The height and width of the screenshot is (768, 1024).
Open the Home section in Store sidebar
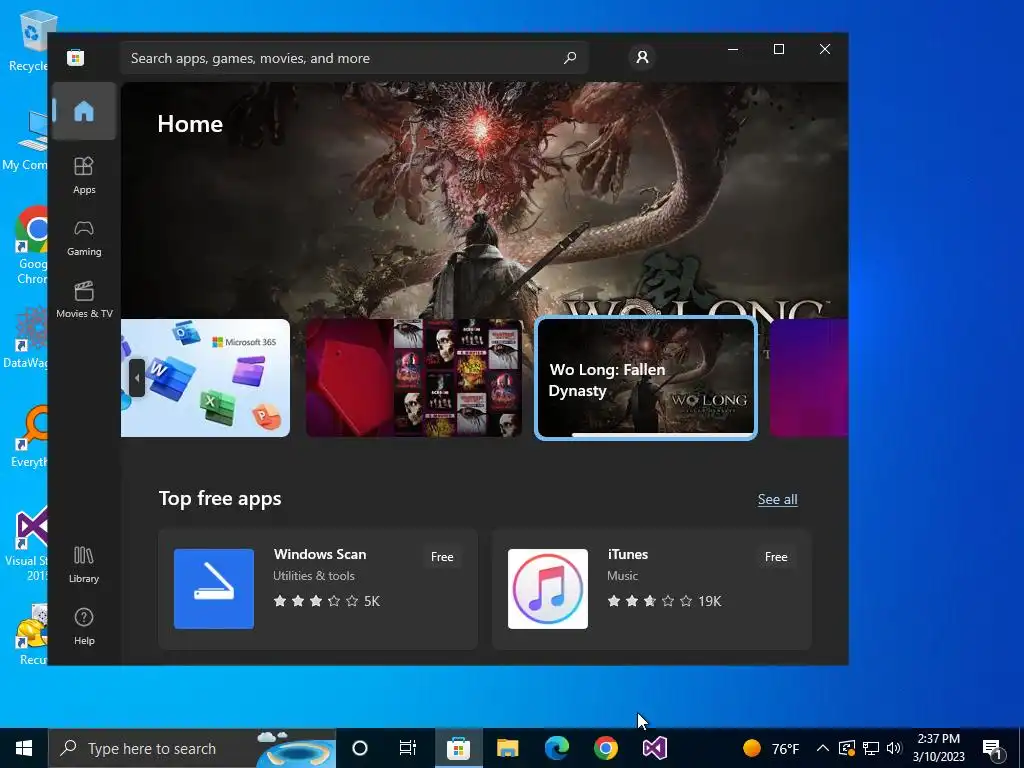coord(84,111)
